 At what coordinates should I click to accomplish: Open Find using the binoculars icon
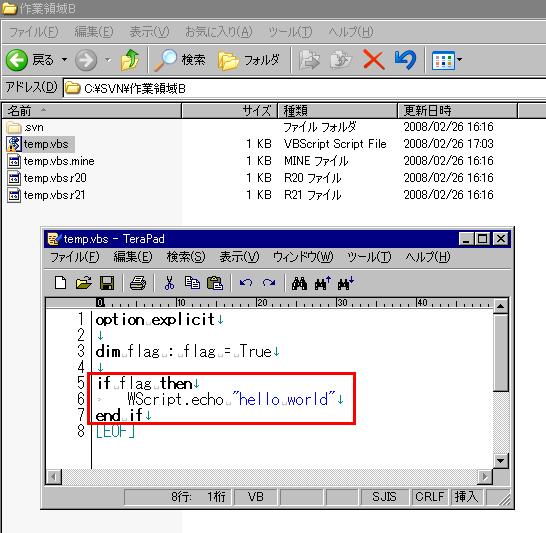pos(299,283)
